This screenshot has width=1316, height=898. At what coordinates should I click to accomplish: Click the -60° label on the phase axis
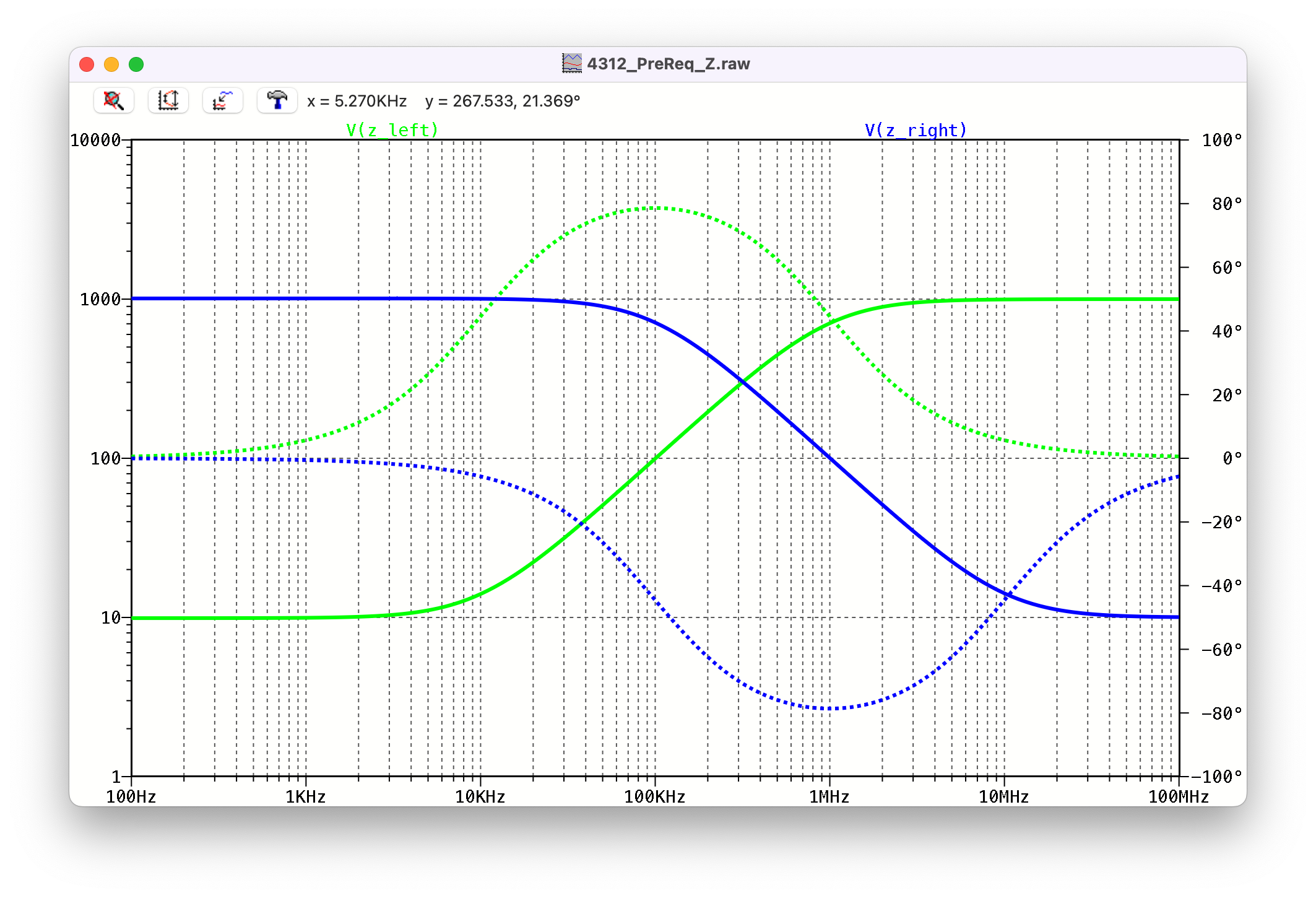pyautogui.click(x=1222, y=650)
